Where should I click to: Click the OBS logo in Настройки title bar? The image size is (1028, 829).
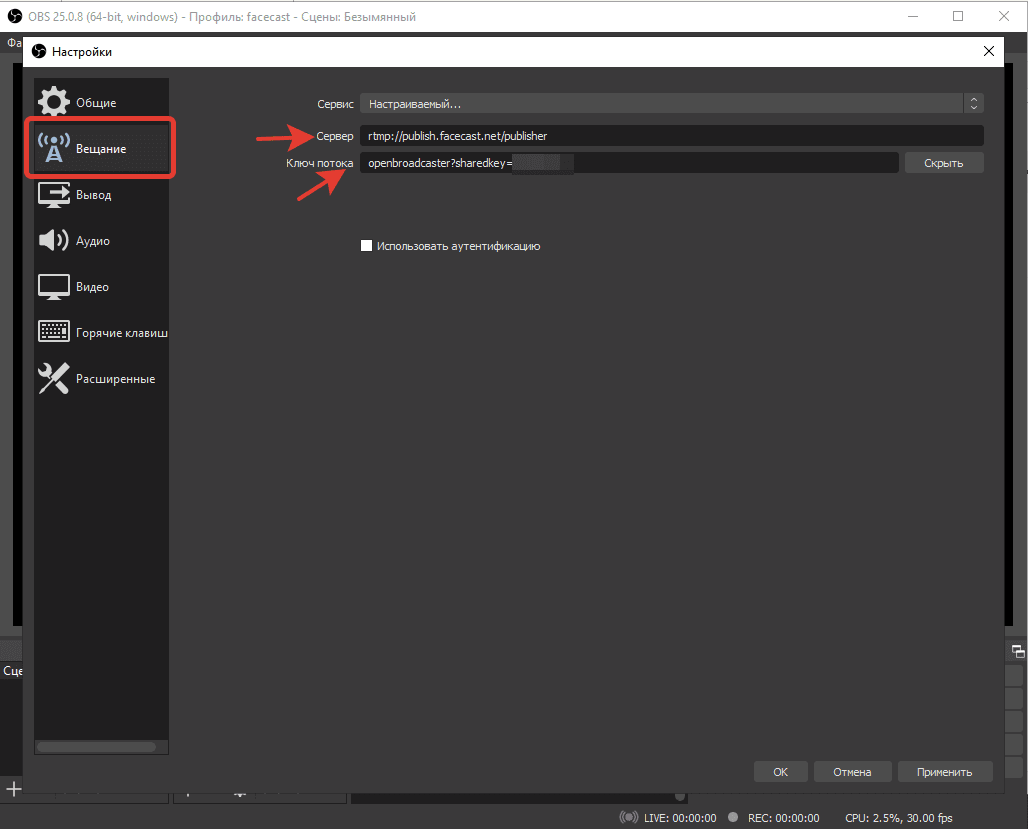pyautogui.click(x=39, y=51)
